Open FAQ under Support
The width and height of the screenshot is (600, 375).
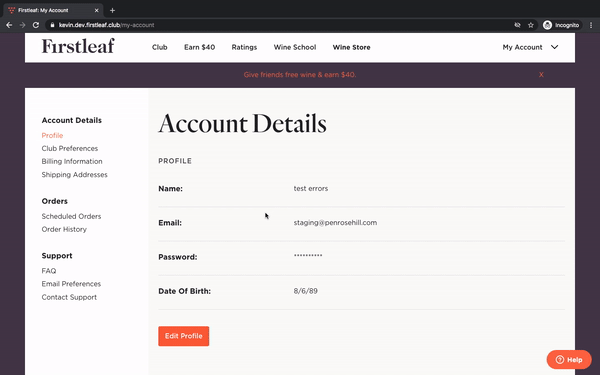[x=49, y=271]
